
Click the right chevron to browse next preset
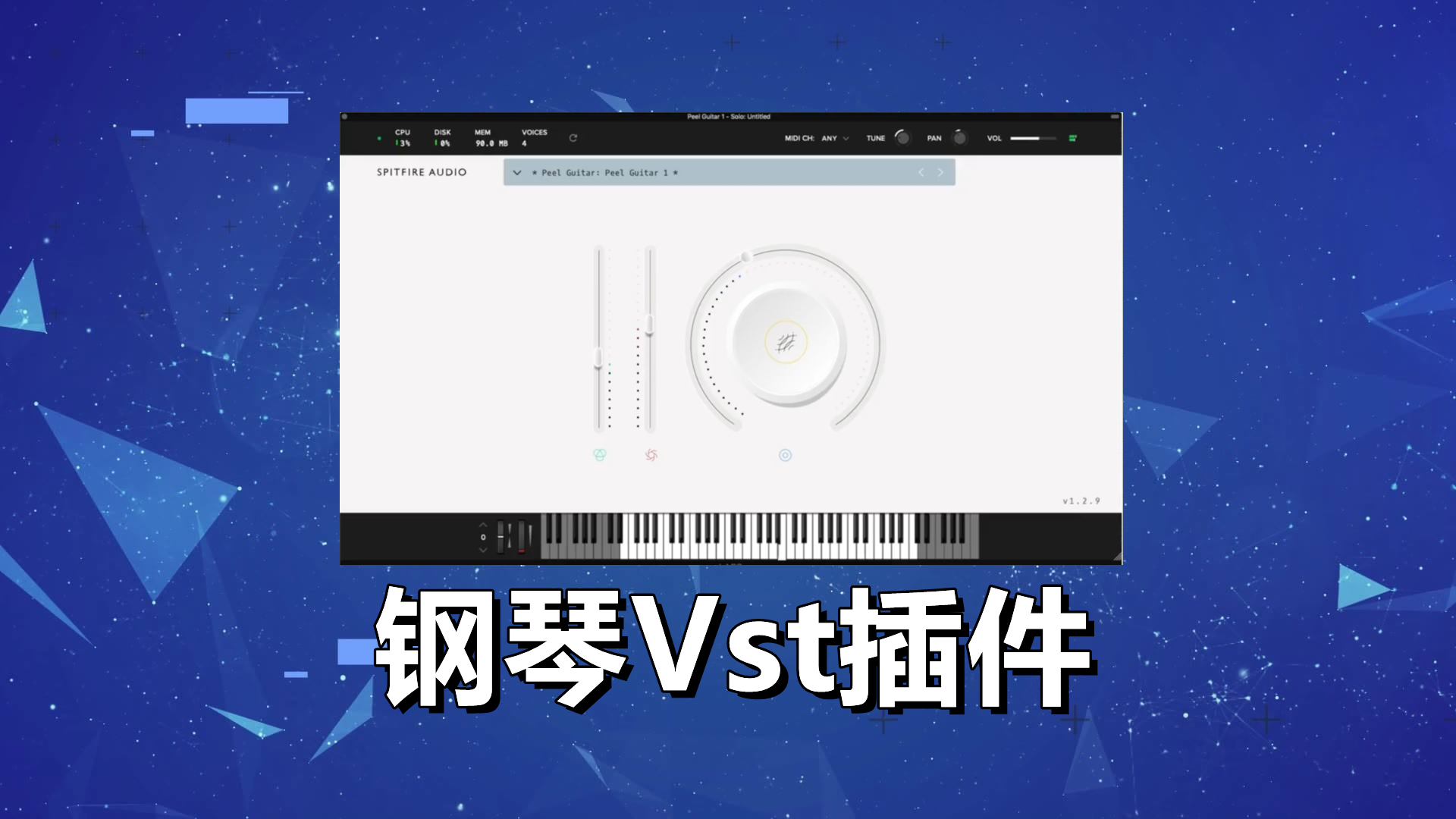tap(941, 172)
